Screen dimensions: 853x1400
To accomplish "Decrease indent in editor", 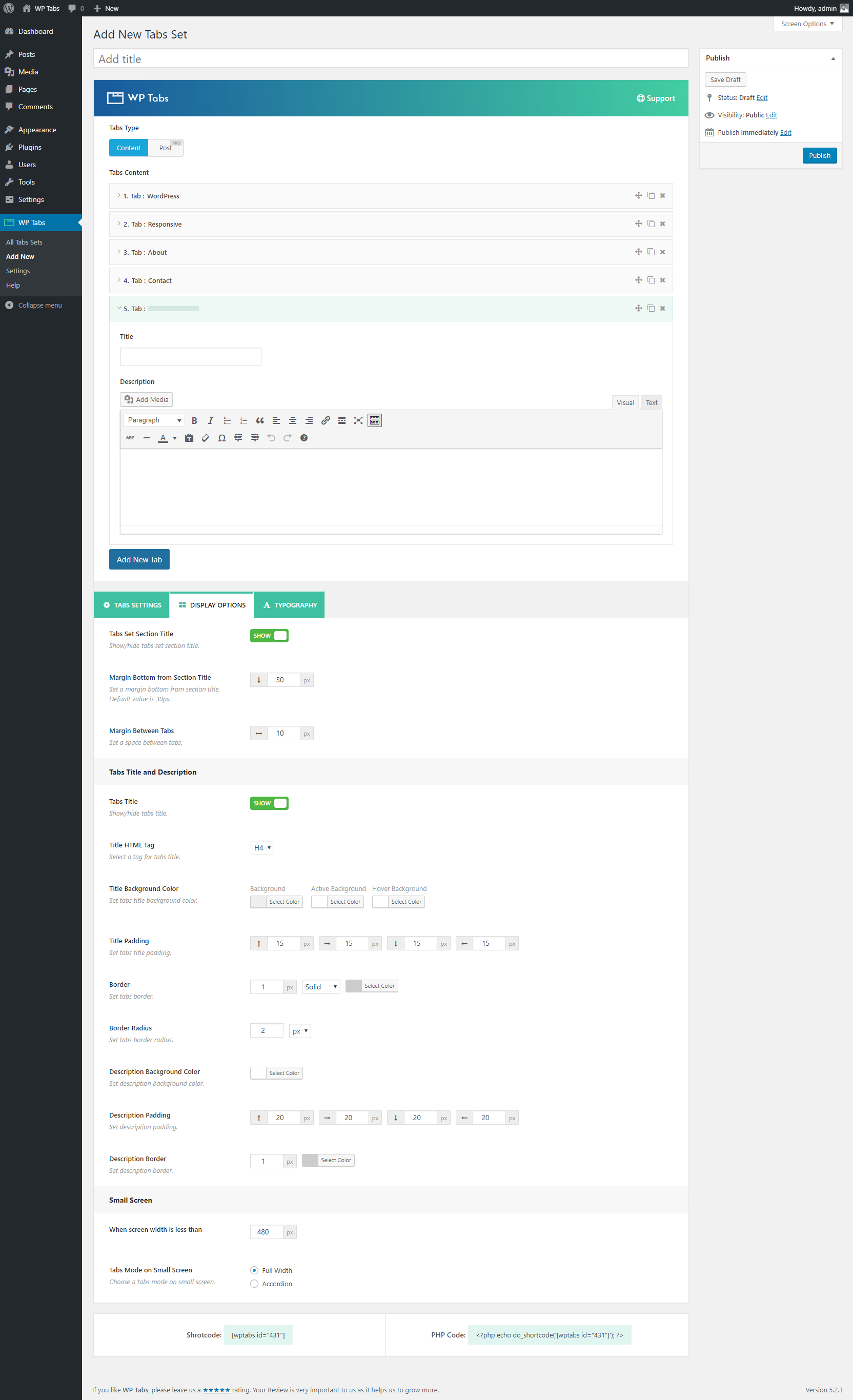I will coord(239,437).
